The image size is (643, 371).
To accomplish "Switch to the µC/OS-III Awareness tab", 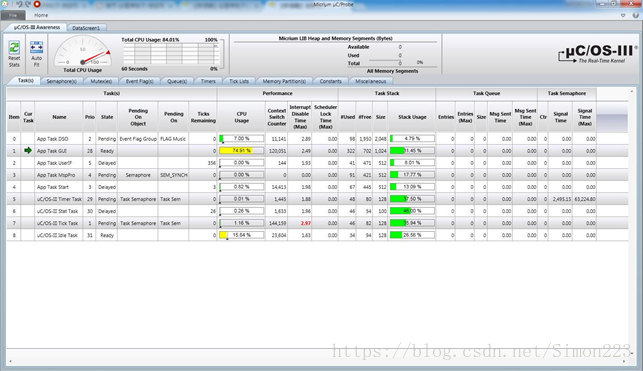I will point(36,27).
